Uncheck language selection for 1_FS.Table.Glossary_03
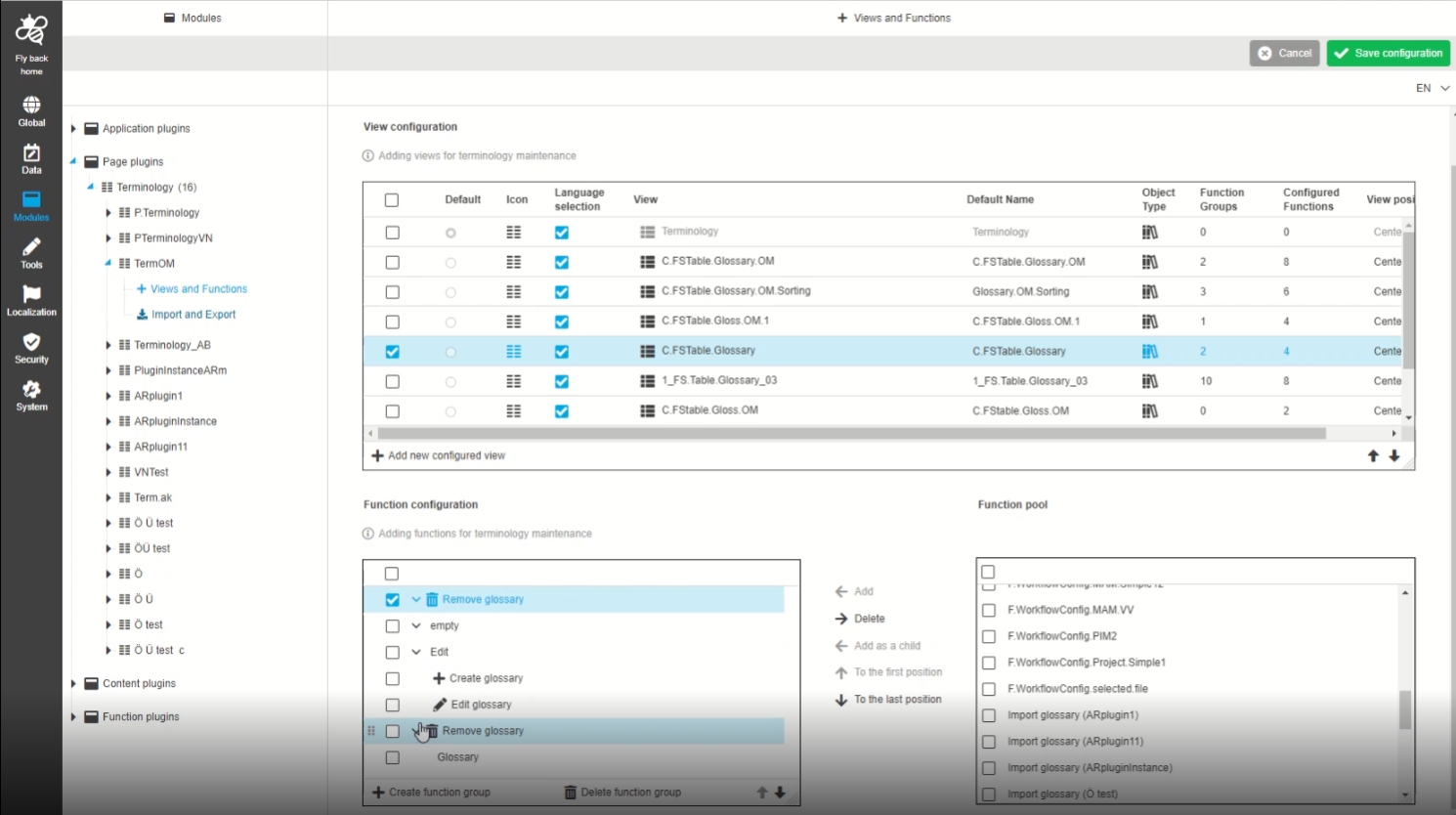This screenshot has height=815, width=1456. (x=562, y=381)
